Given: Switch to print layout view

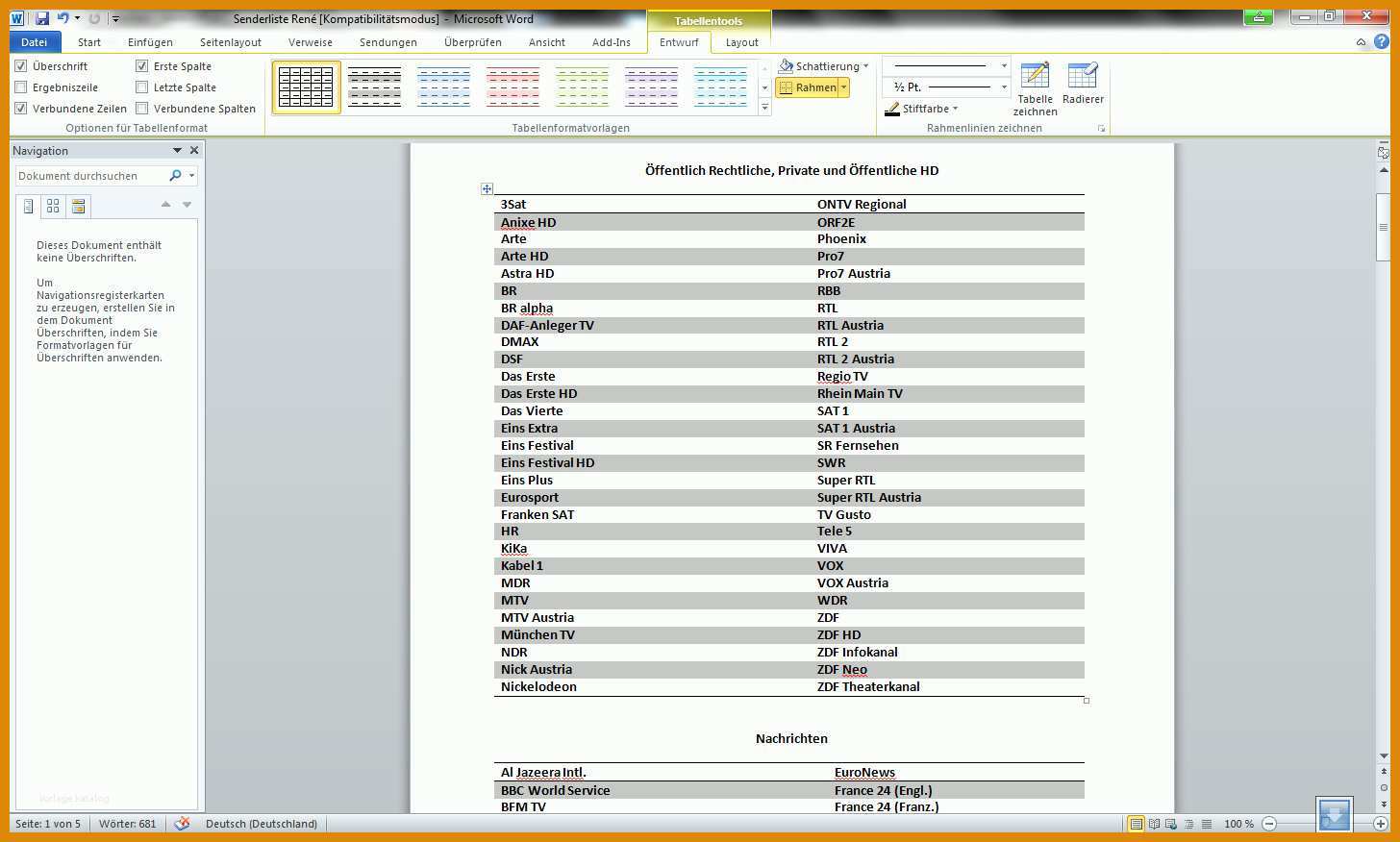Looking at the screenshot, I should [1137, 824].
